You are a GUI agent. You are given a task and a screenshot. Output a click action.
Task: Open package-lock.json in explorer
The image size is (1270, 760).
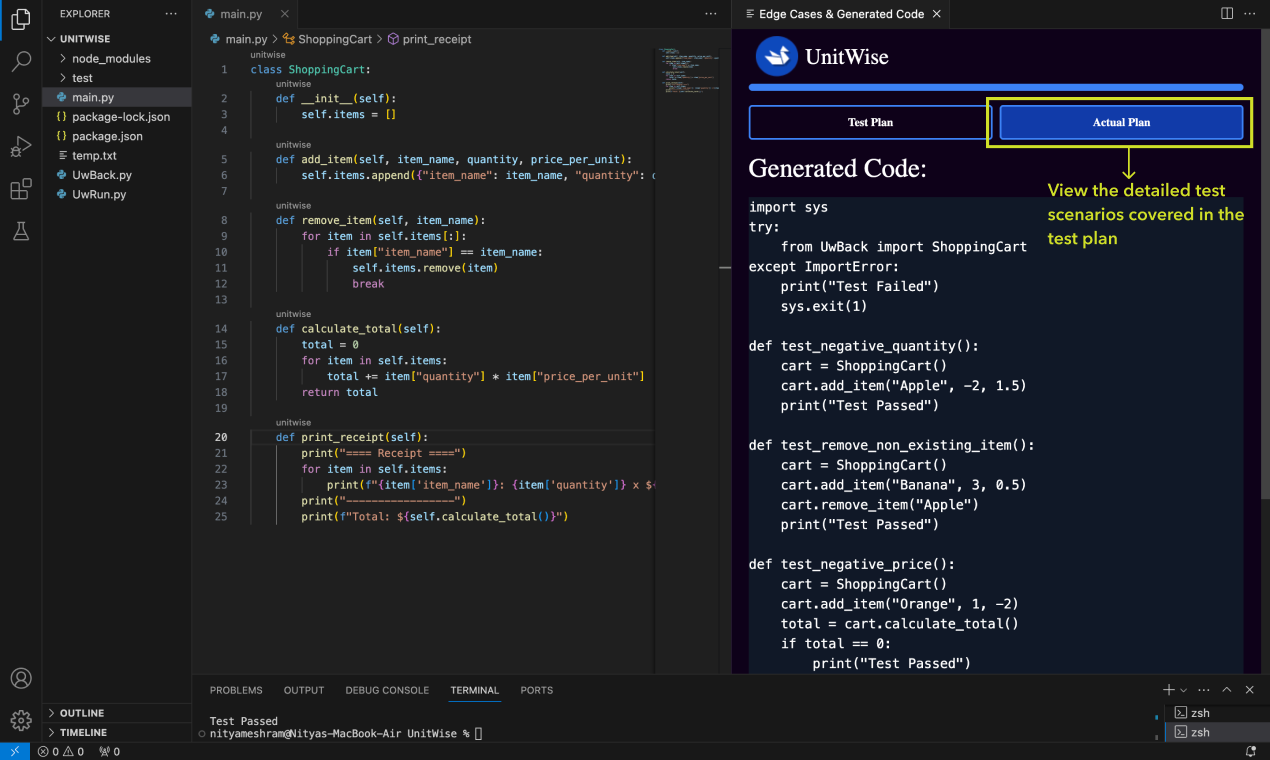click(x=116, y=116)
